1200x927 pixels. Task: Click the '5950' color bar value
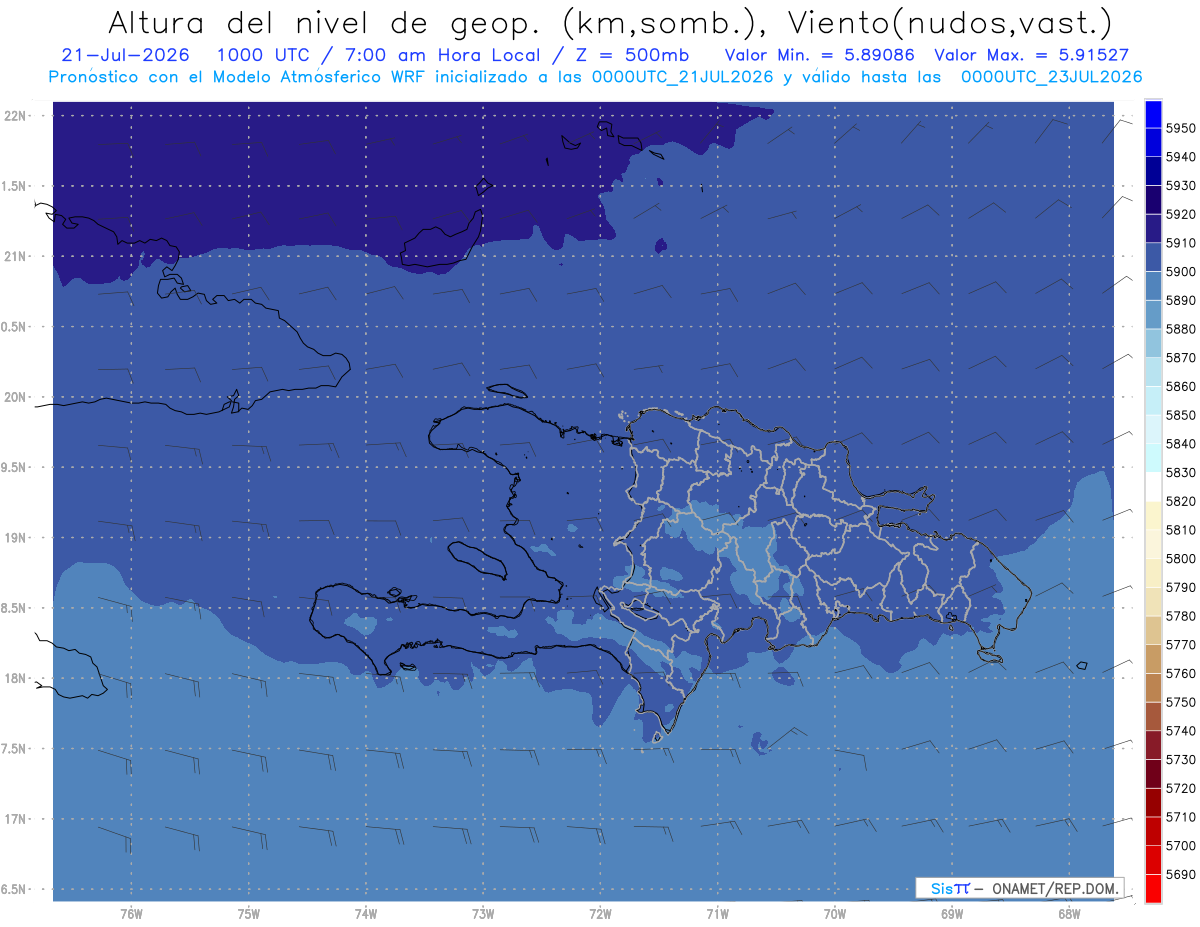coord(1181,128)
